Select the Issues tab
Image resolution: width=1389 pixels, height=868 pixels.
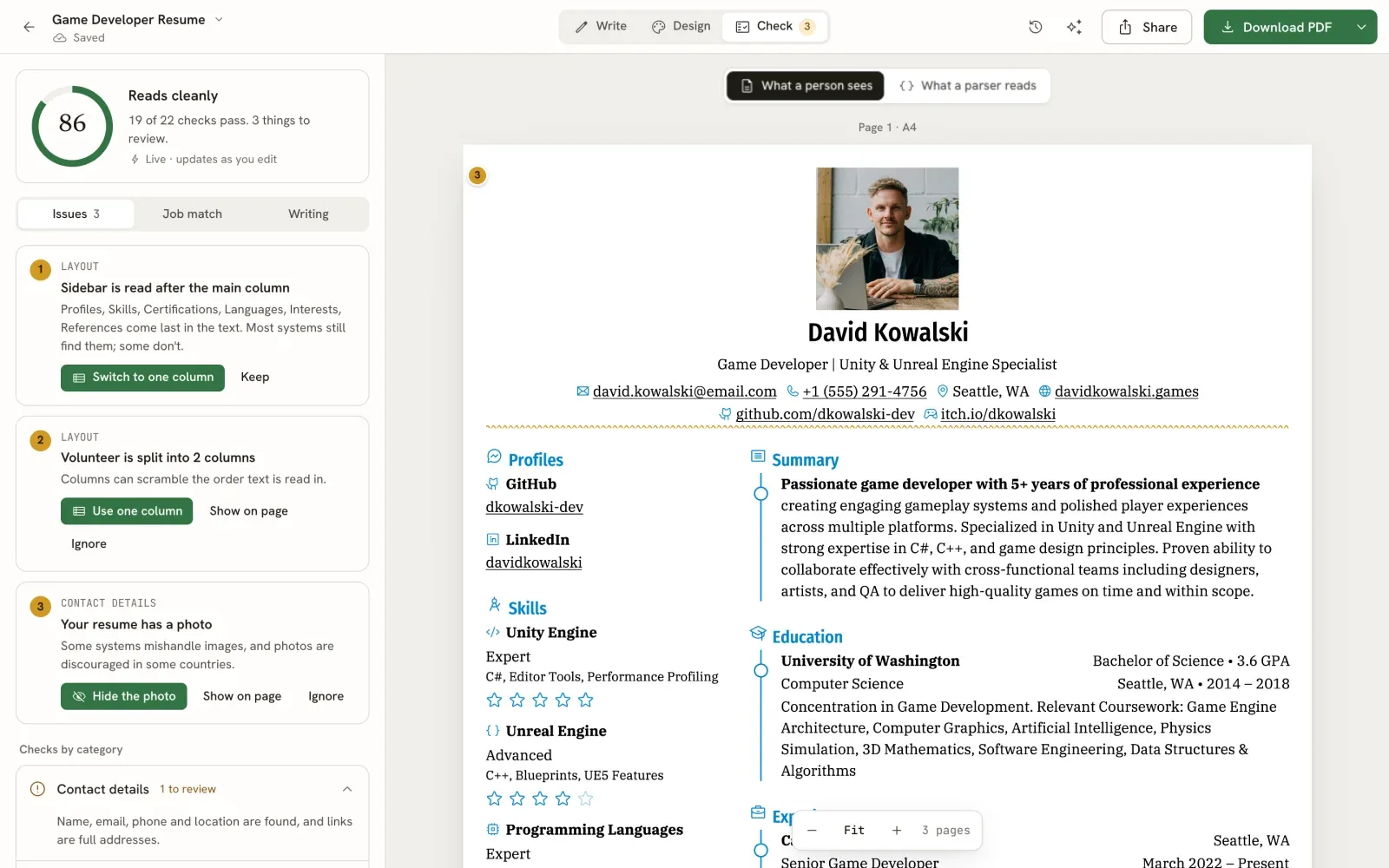click(x=76, y=214)
